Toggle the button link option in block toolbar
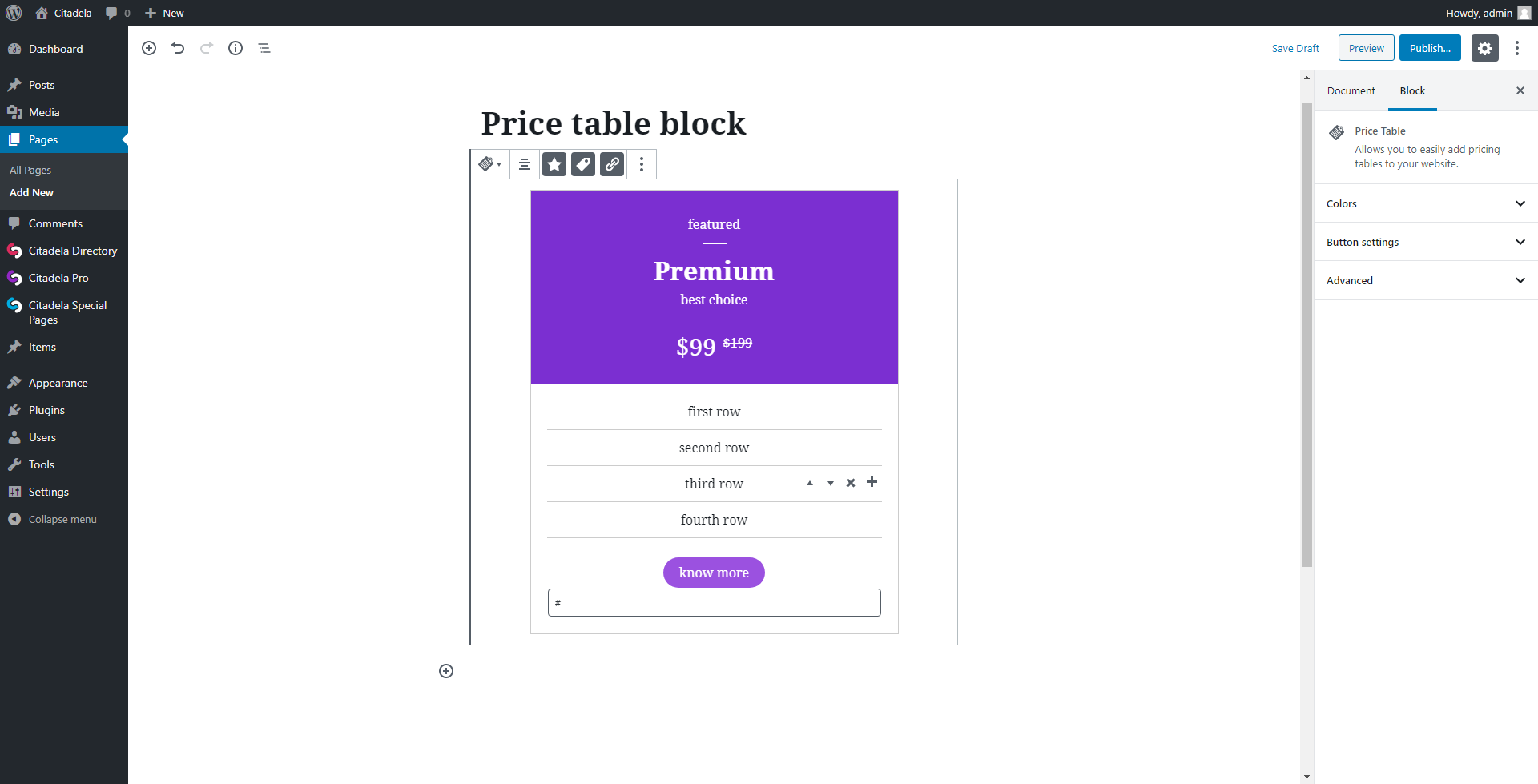This screenshot has height=784, width=1538. coord(612,164)
